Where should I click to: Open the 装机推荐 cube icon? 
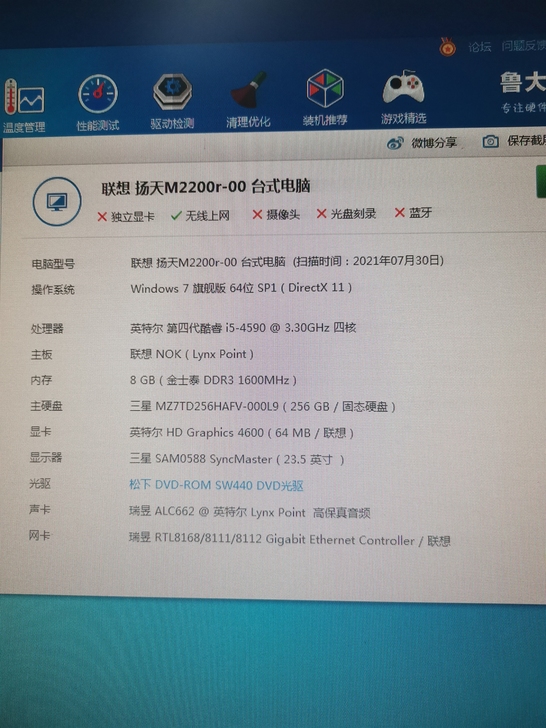325,88
